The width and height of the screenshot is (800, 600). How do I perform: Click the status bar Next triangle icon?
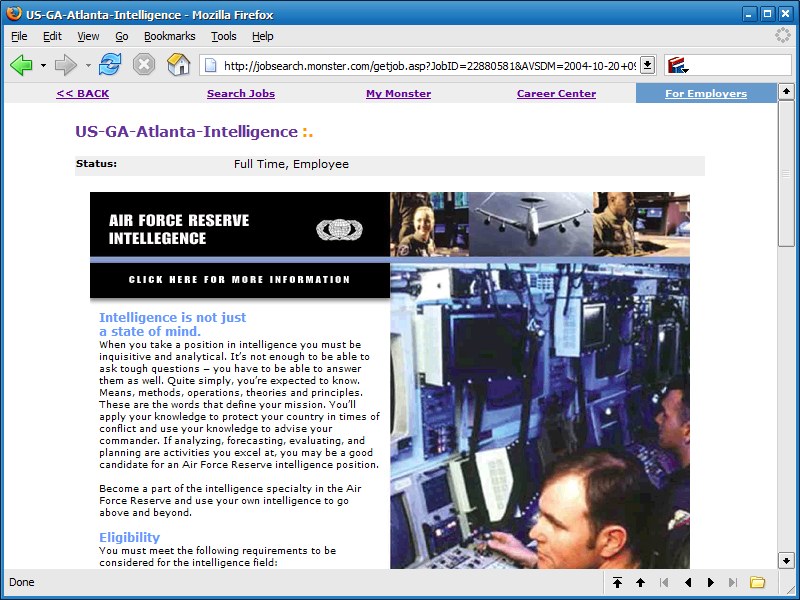pyautogui.click(x=711, y=582)
